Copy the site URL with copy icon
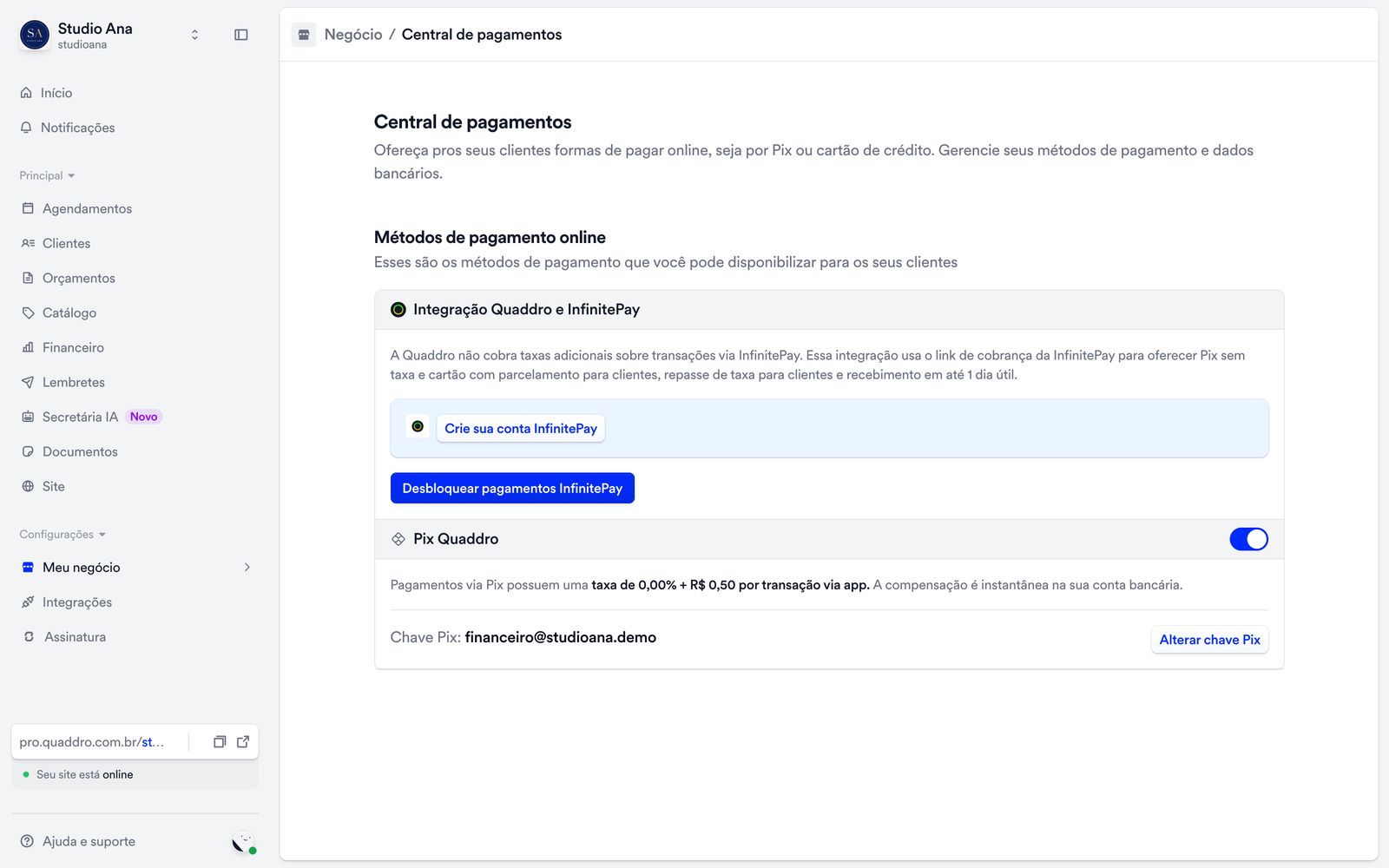The width and height of the screenshot is (1389, 868). coord(220,741)
